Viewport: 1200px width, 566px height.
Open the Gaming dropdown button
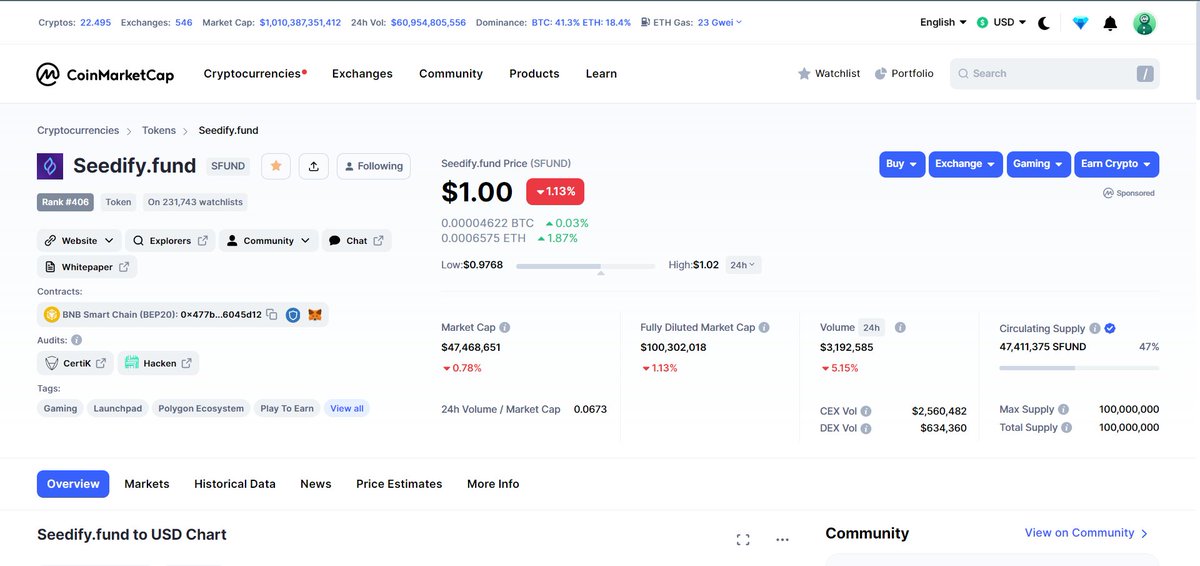click(1038, 164)
